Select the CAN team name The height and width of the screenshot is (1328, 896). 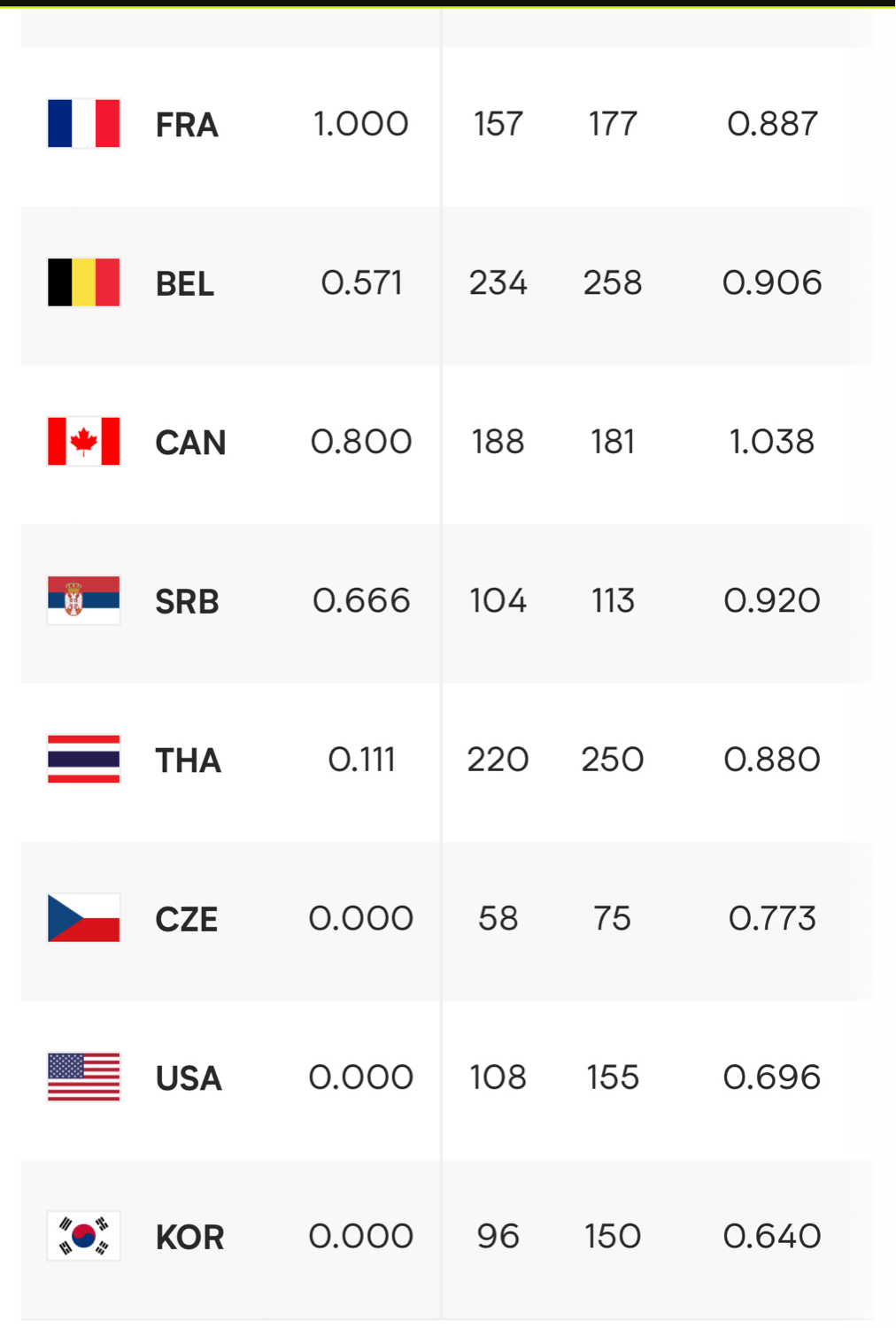190,443
